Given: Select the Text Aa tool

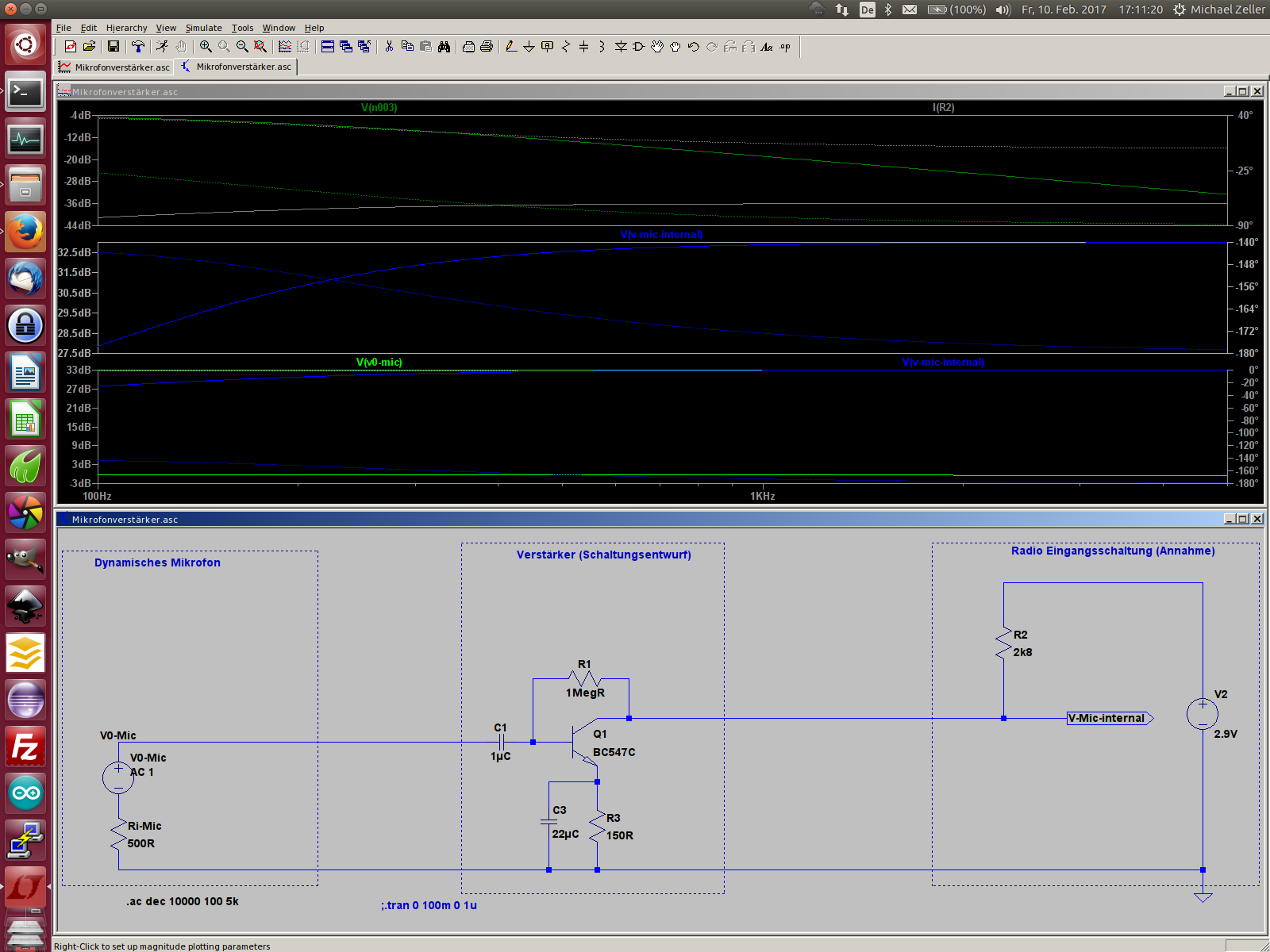Looking at the screenshot, I should pos(767,47).
